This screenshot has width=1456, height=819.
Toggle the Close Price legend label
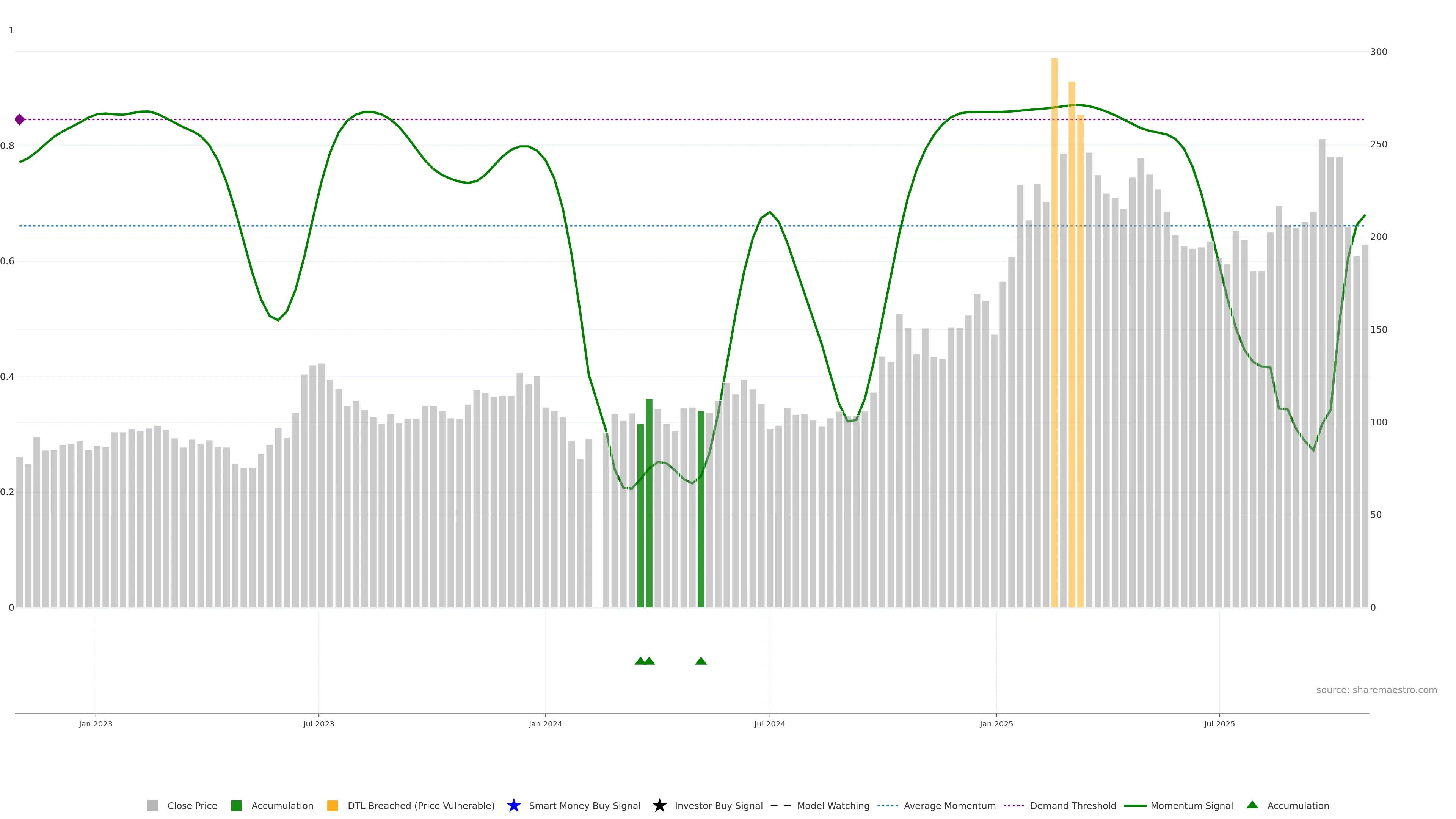(x=192, y=805)
